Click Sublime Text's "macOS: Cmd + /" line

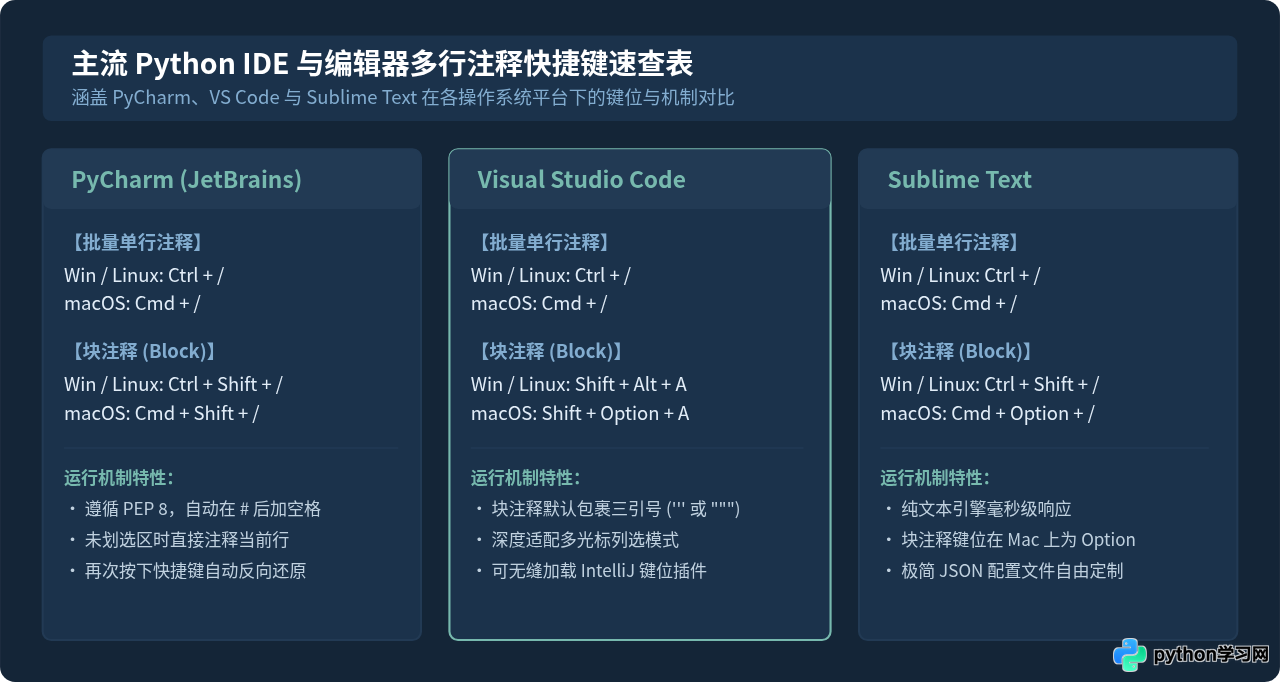tap(948, 304)
